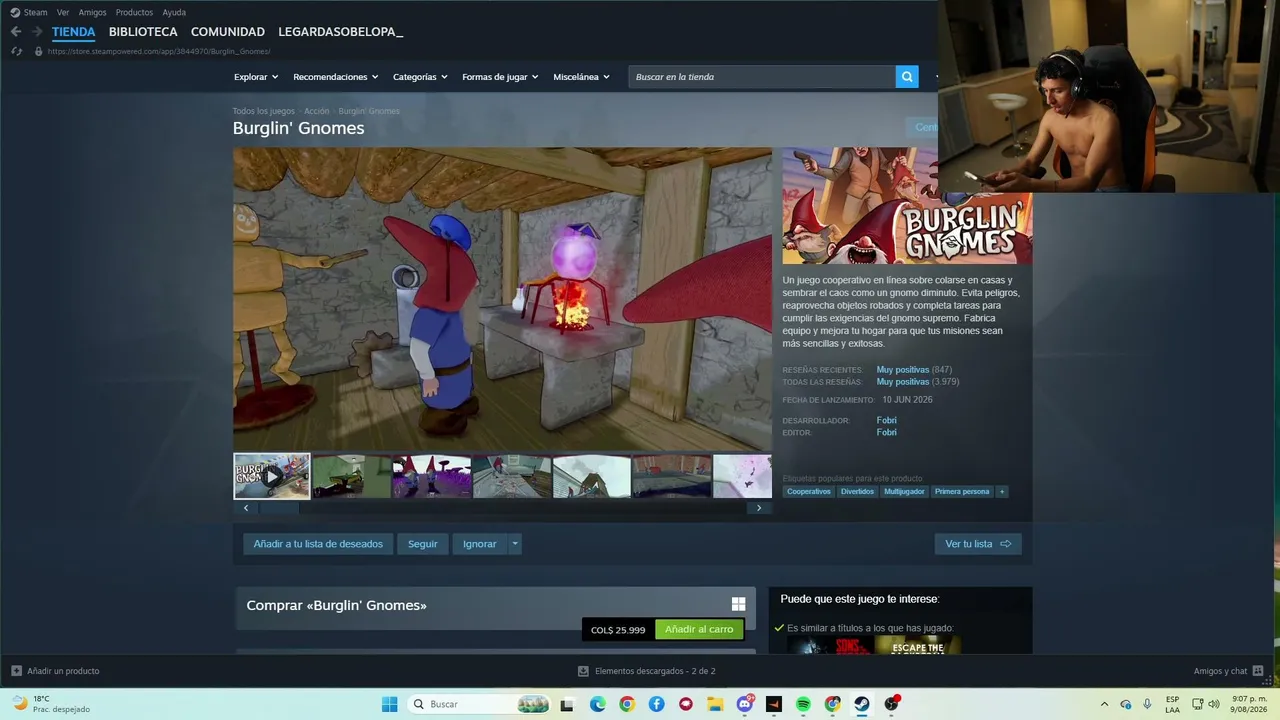Open the publisher Fobri link
Image resolution: width=1280 pixels, height=720 pixels.
pyautogui.click(x=886, y=433)
